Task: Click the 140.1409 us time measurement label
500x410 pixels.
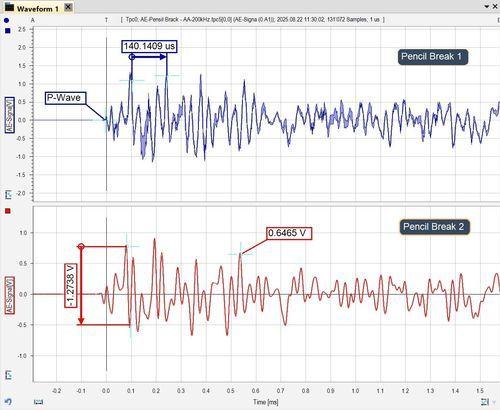Action: tap(149, 46)
